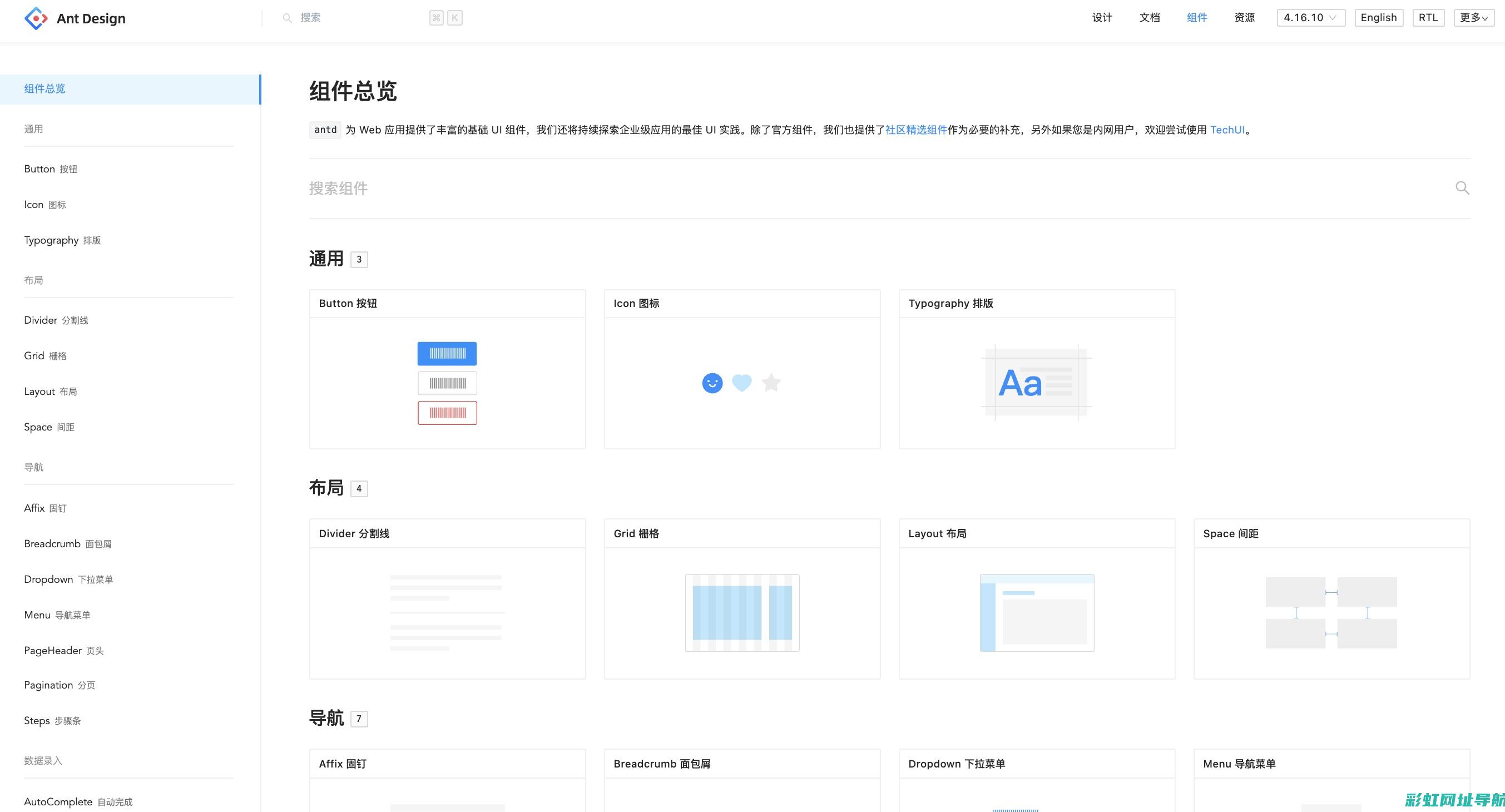The width and height of the screenshot is (1505, 812).
Task: Toggle RTL layout mode
Action: pyautogui.click(x=1427, y=17)
